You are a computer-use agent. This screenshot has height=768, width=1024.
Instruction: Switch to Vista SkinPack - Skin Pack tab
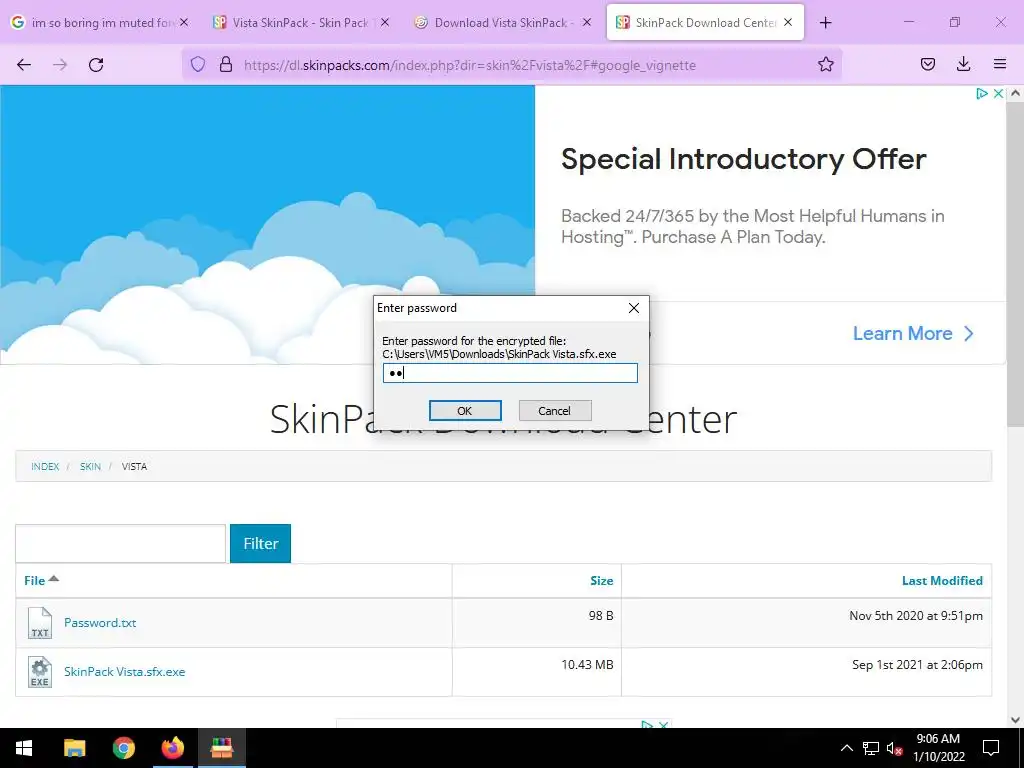pos(301,22)
